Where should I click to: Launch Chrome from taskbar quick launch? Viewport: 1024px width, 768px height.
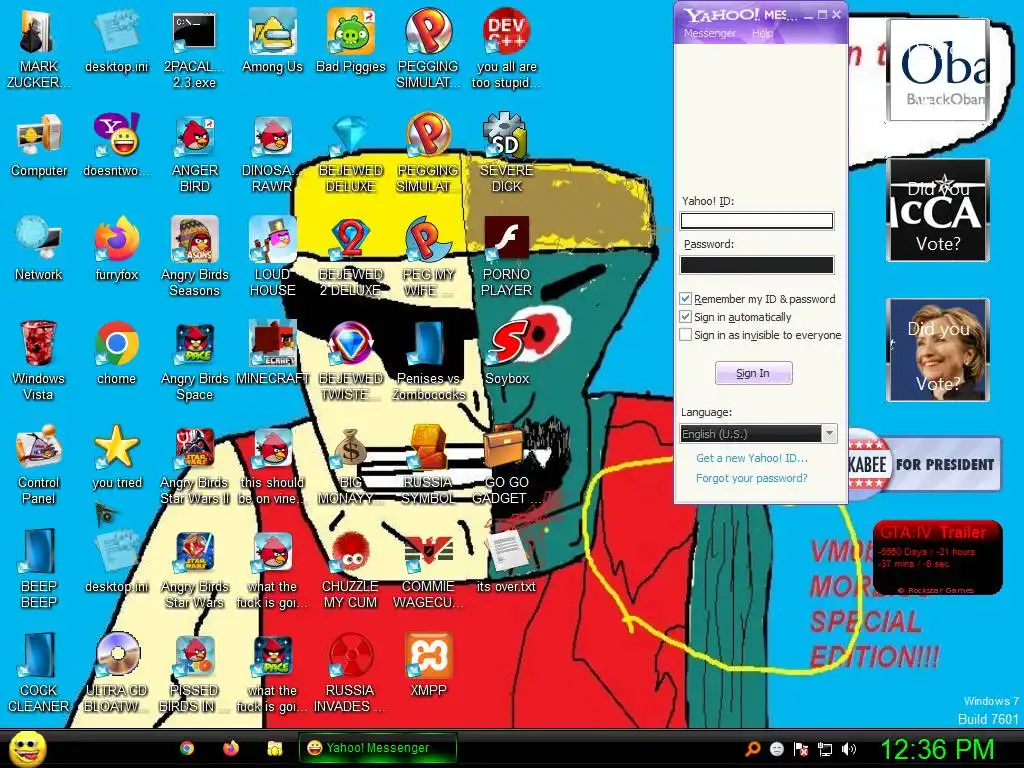[187, 748]
